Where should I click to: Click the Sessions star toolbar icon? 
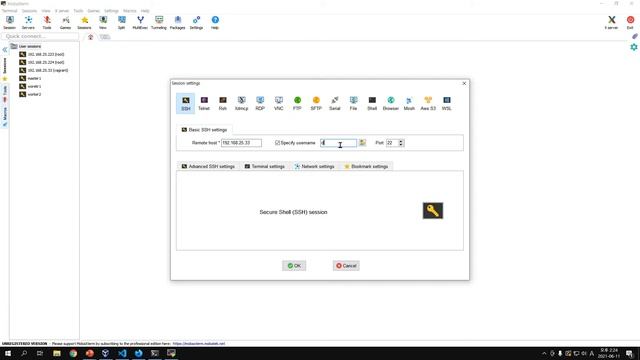(84, 22)
